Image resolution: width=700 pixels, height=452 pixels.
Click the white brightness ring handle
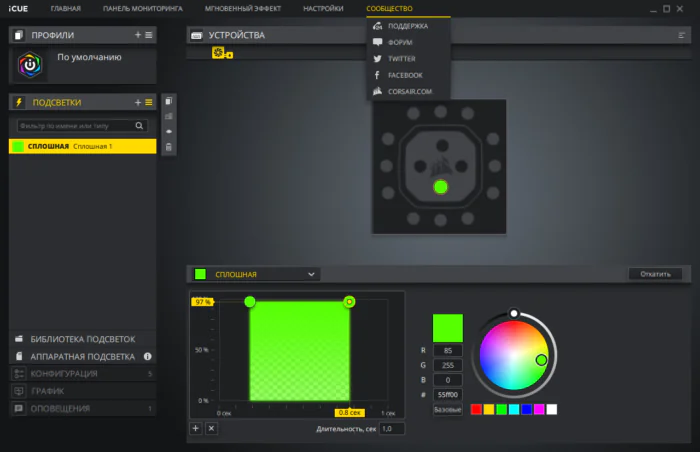[x=514, y=313]
